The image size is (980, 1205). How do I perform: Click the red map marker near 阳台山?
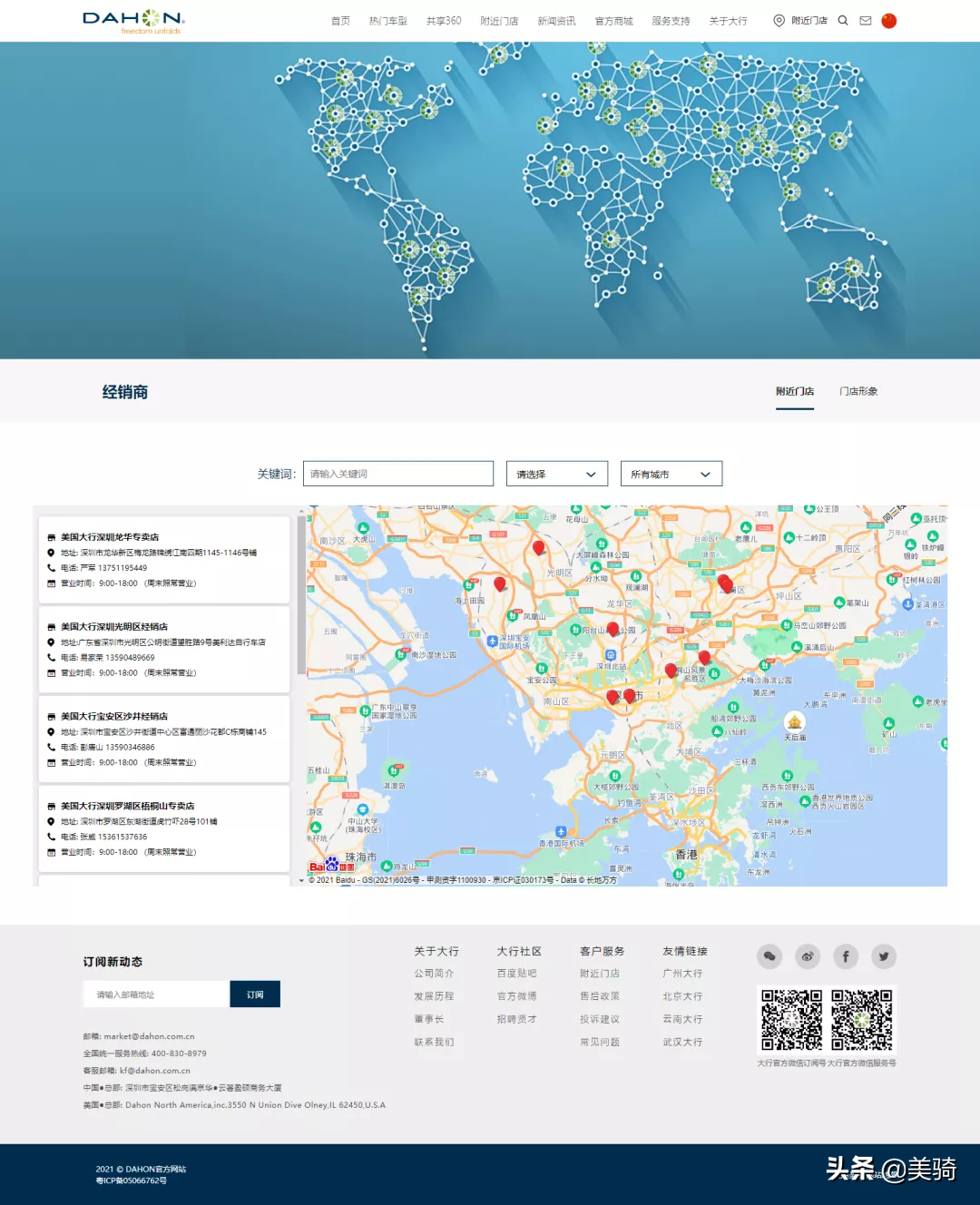click(x=612, y=629)
